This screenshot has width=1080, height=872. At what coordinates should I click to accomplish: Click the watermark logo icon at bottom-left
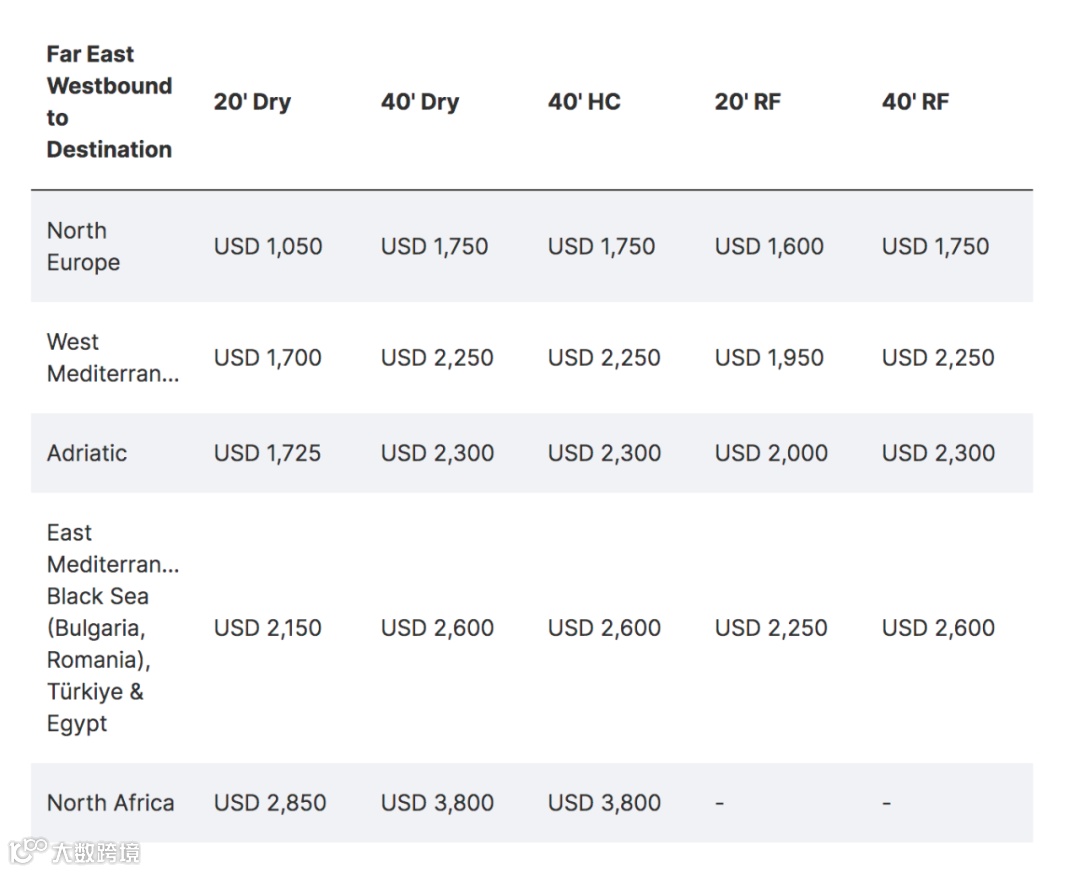(28, 851)
